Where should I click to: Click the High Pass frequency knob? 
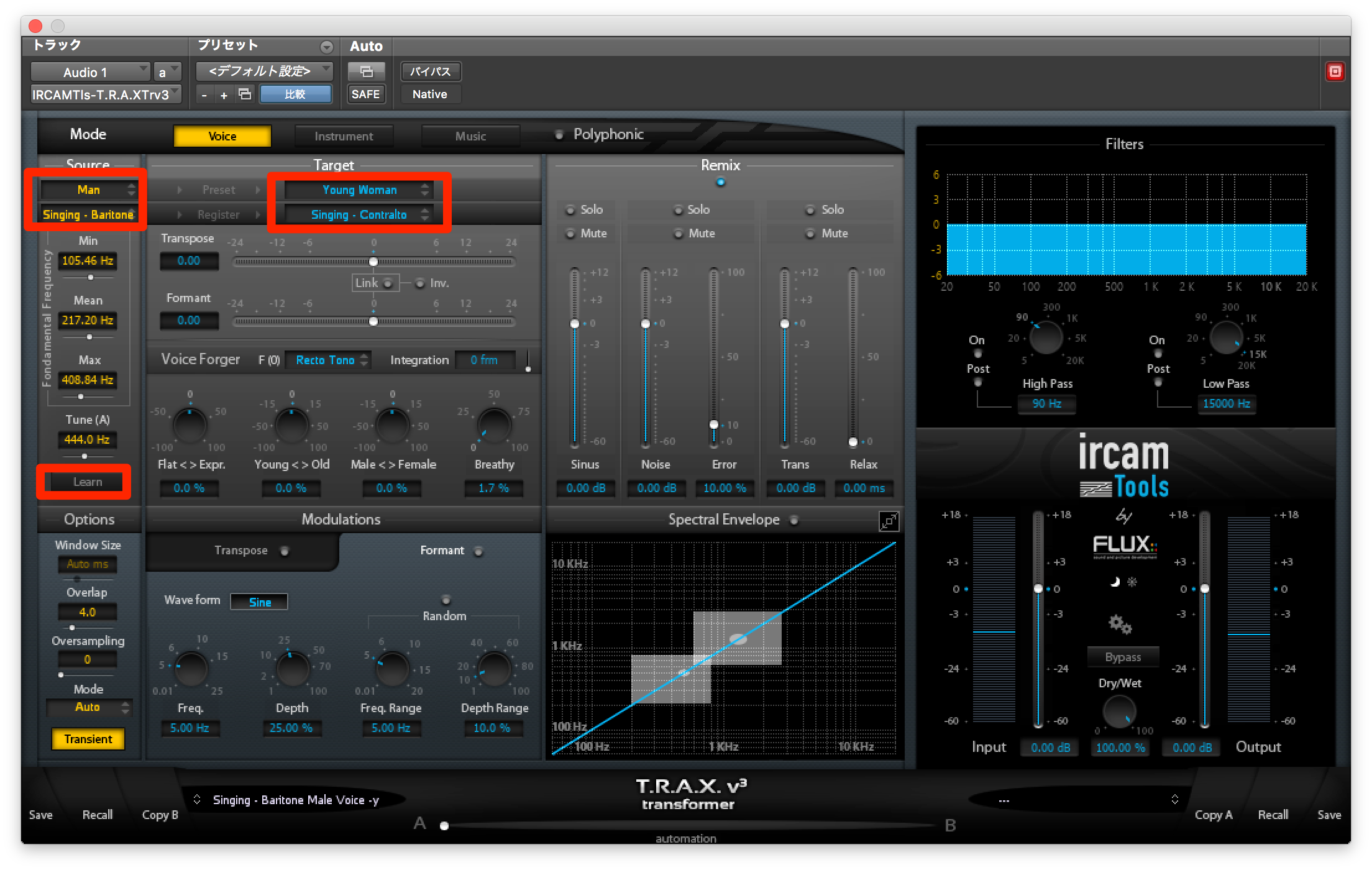coord(1046,337)
